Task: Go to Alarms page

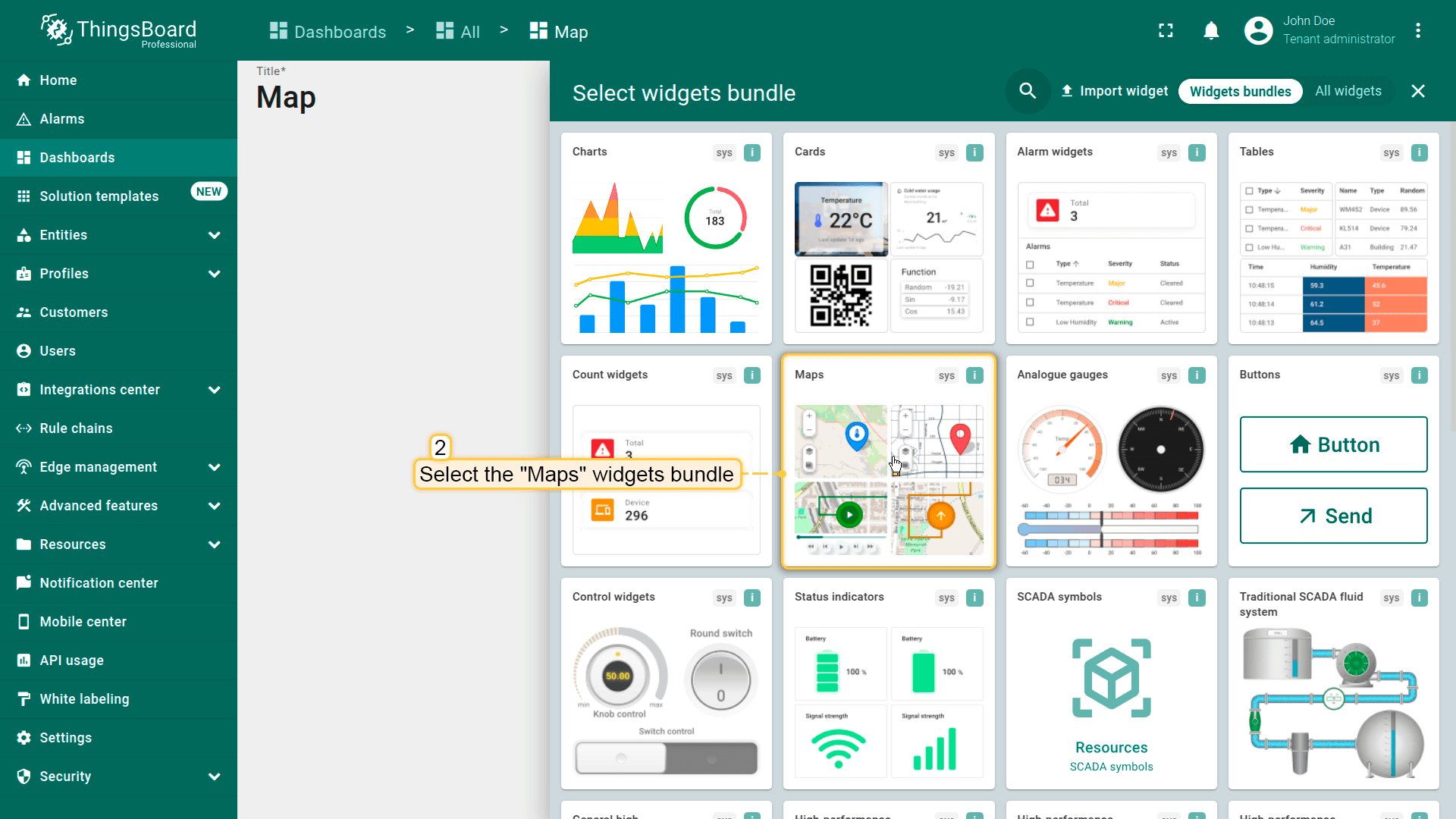Action: point(62,119)
